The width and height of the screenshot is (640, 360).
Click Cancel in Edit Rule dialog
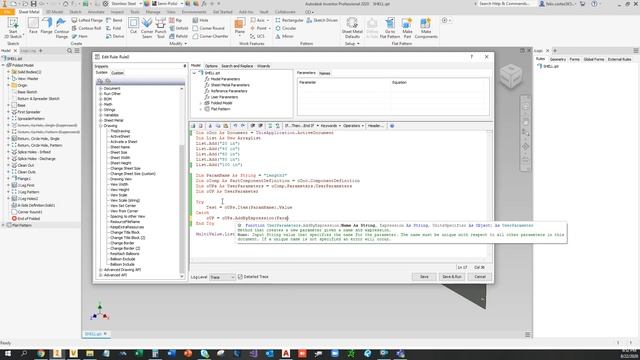click(x=480, y=277)
